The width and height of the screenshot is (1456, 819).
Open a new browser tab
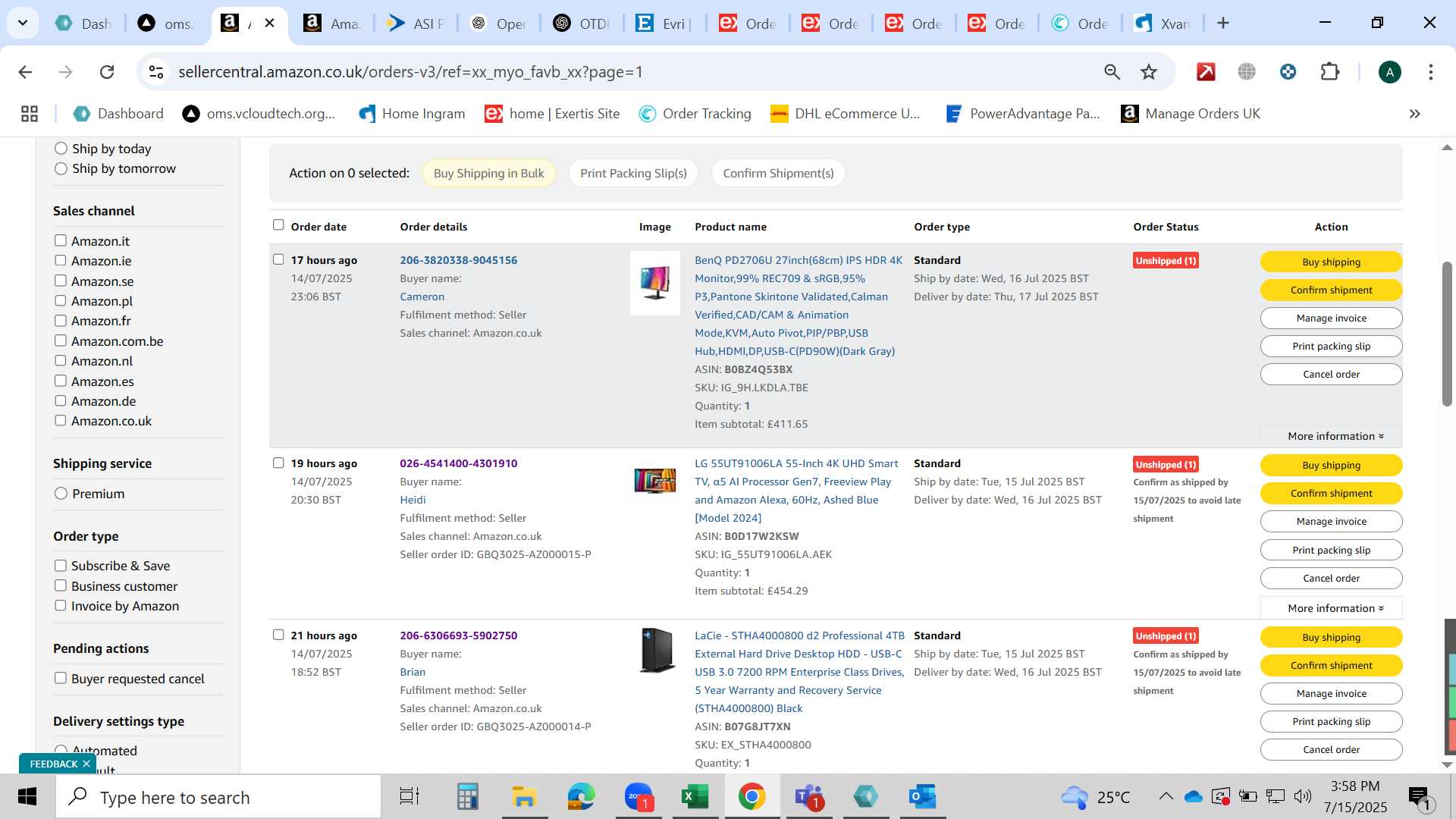tap(1222, 23)
